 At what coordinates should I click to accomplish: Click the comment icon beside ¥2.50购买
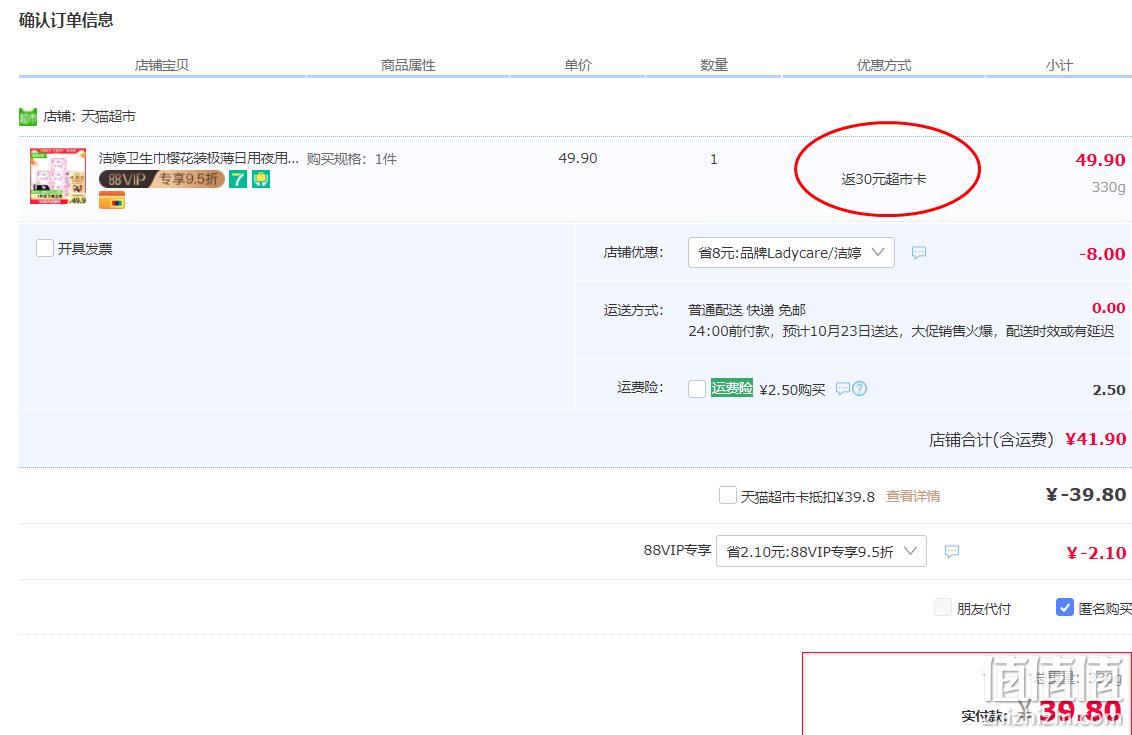[x=842, y=388]
